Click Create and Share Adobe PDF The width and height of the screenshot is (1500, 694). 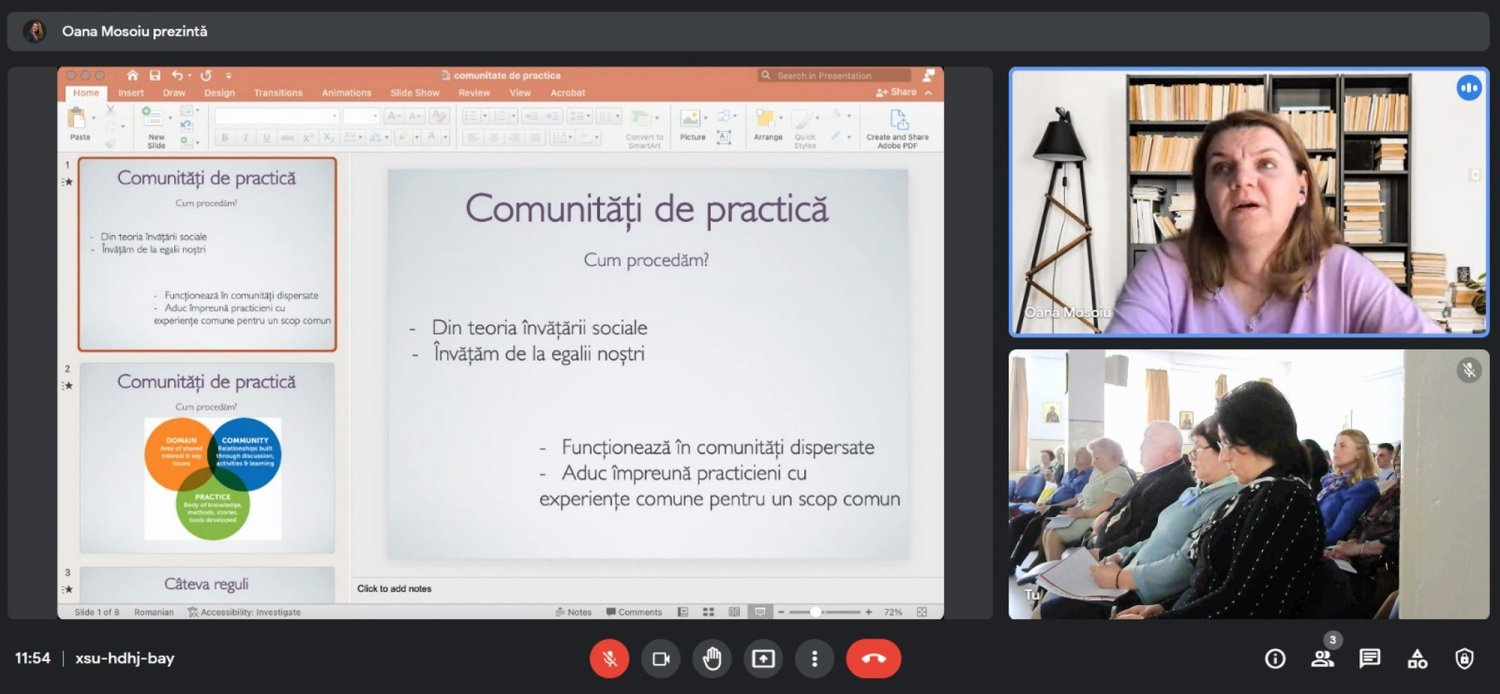897,126
